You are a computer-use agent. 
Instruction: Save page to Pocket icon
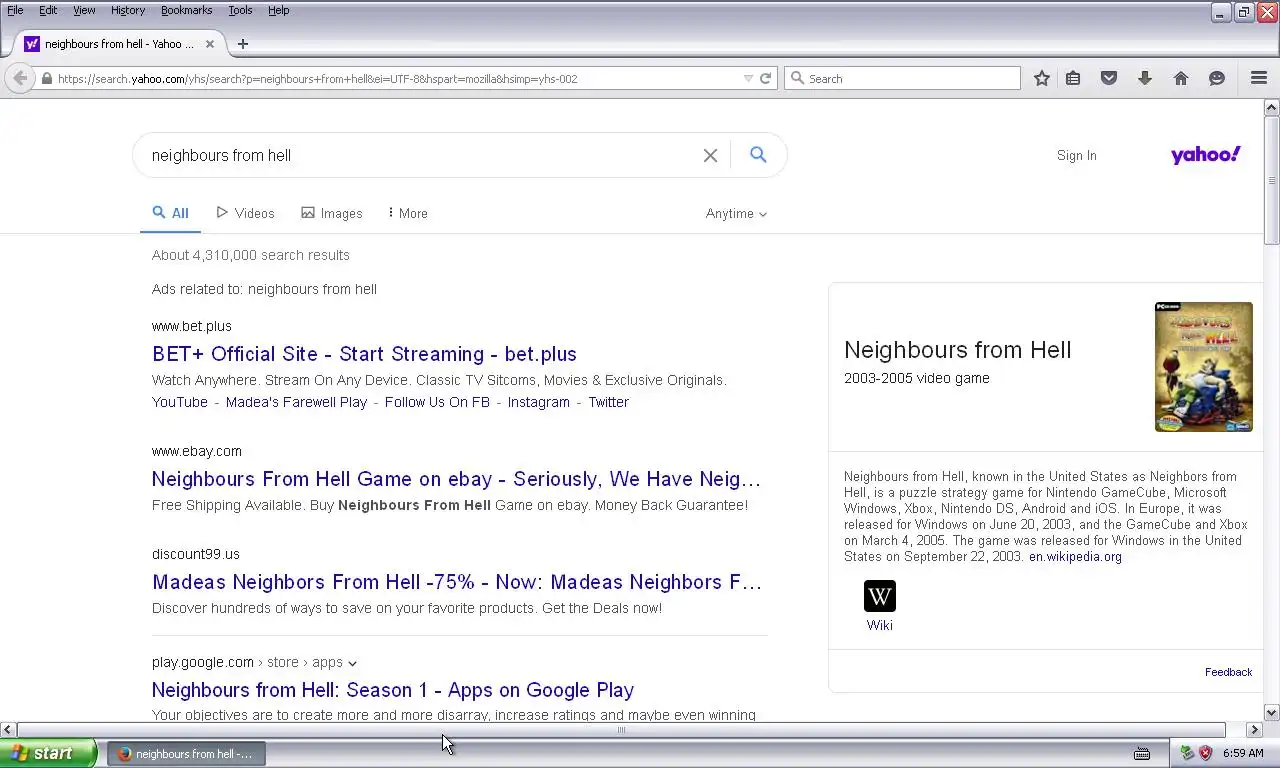click(x=1109, y=78)
